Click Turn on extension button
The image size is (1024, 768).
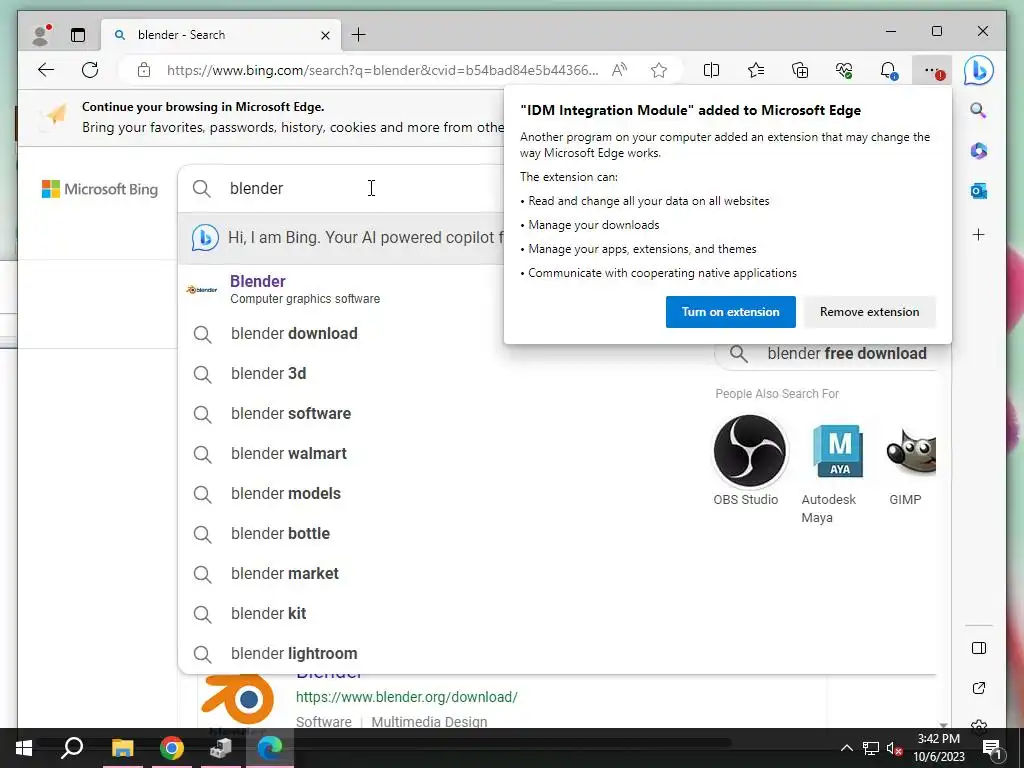730,312
